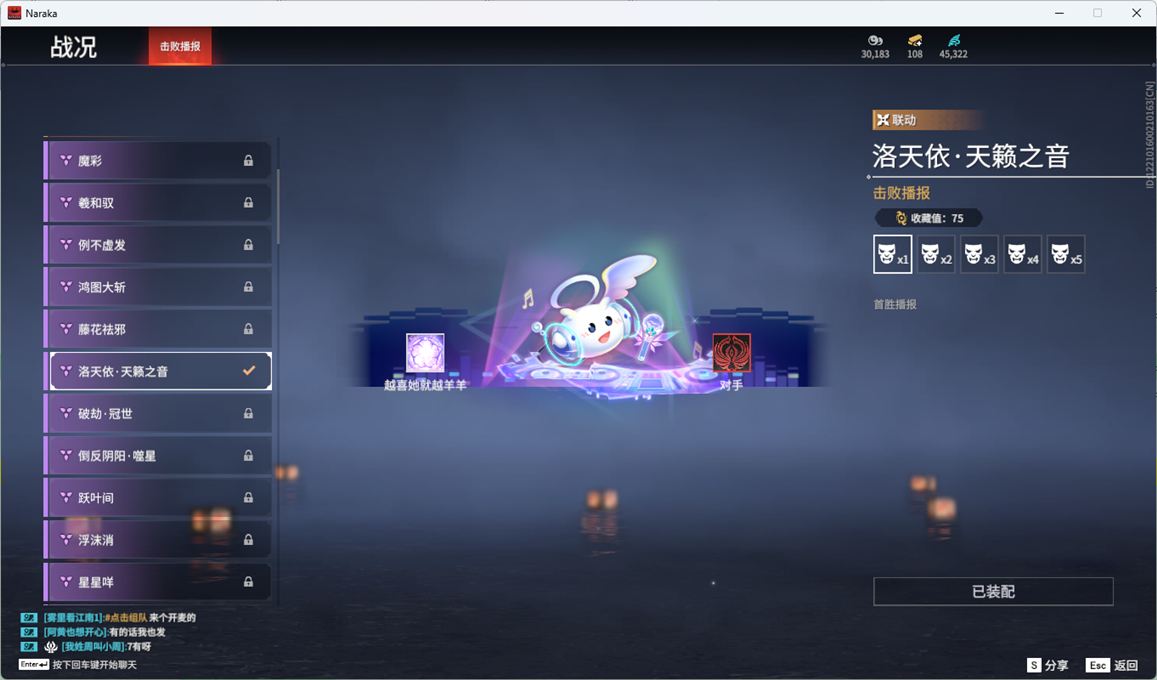This screenshot has height=680, width=1157.
Task: Click the player flower avatar thumbnail
Action: coord(425,353)
